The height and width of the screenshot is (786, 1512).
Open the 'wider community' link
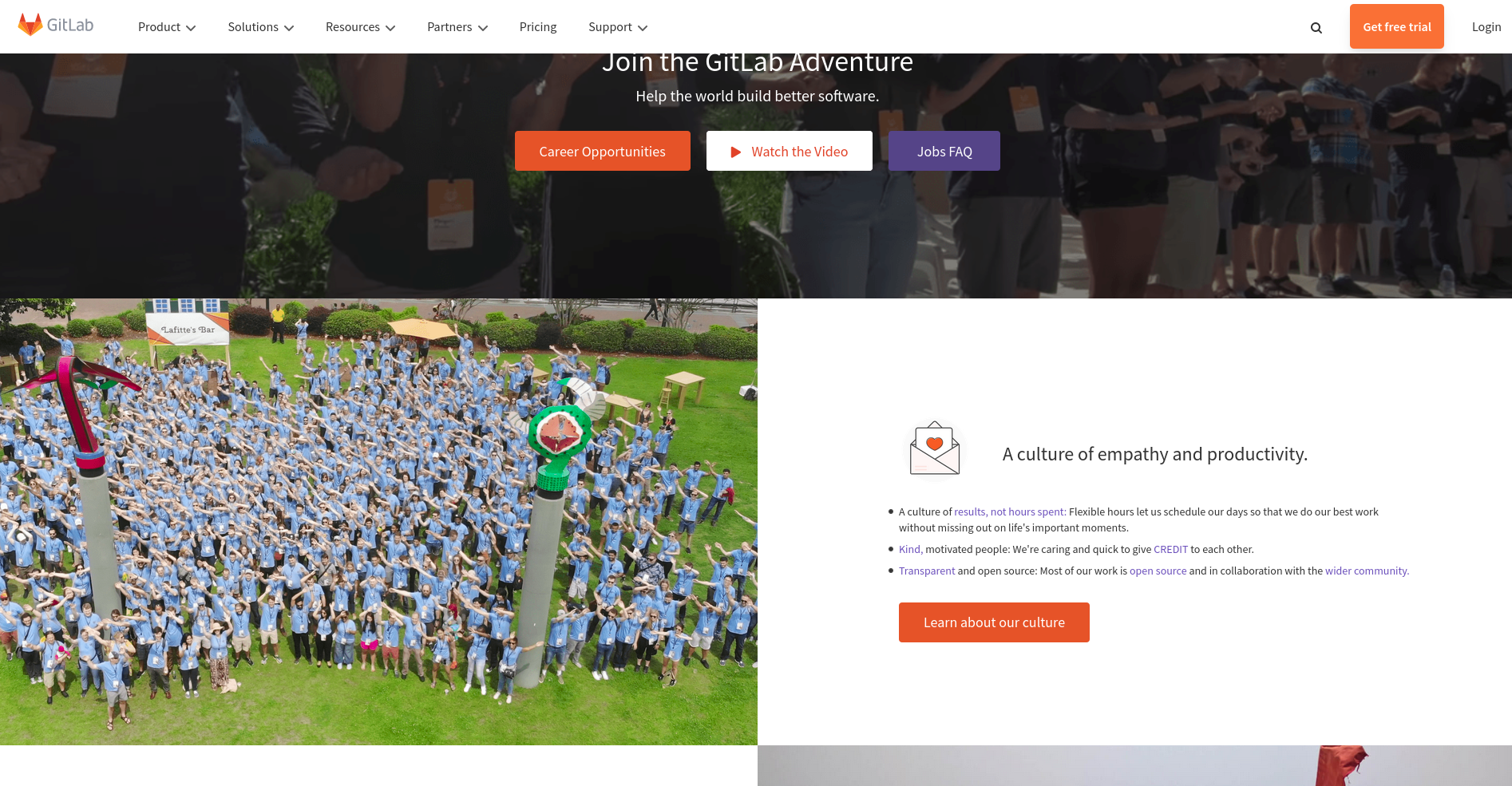[1367, 571]
